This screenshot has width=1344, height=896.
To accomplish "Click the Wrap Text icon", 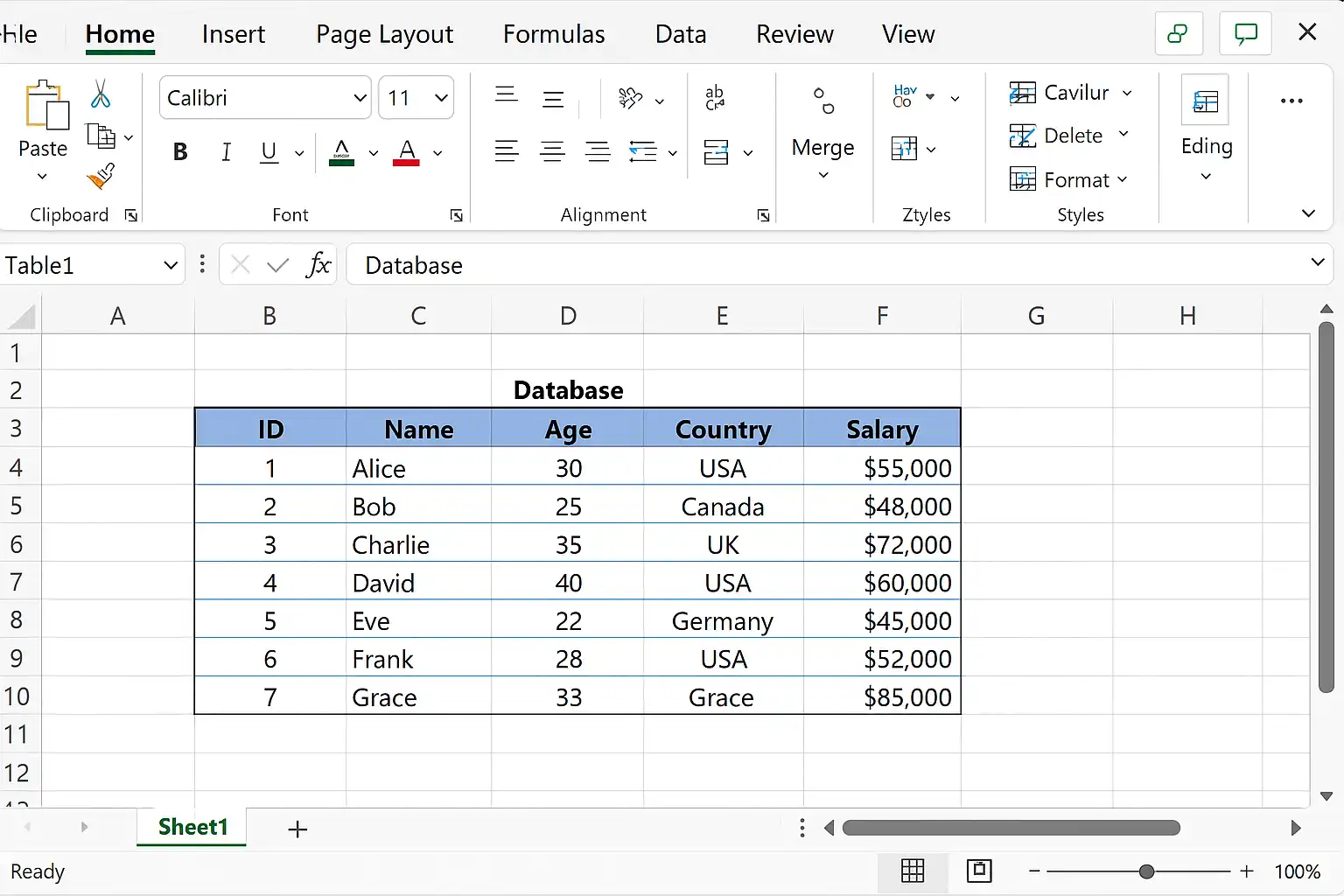I will pos(715,97).
